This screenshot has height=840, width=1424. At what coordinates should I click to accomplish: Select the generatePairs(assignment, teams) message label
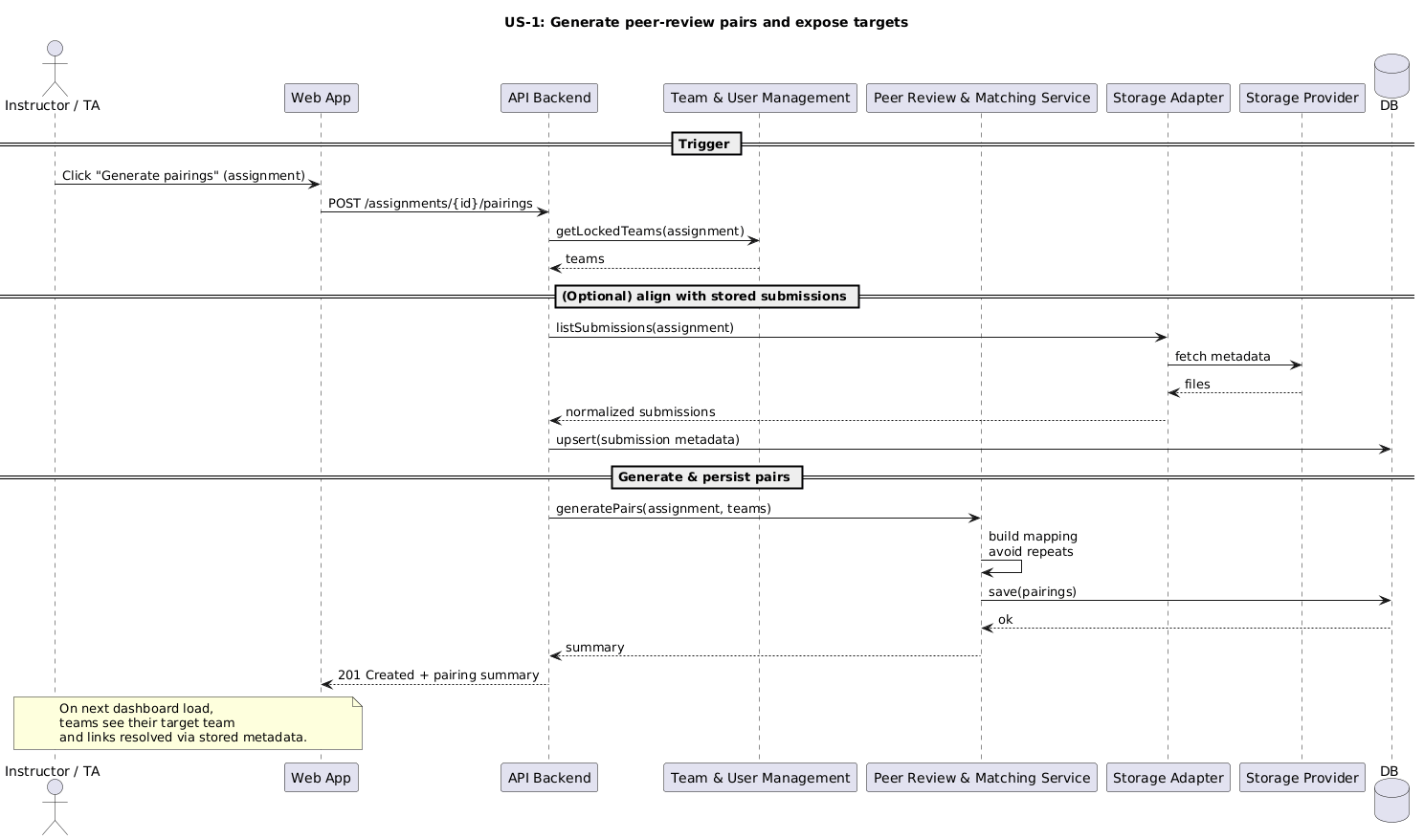coord(662,508)
